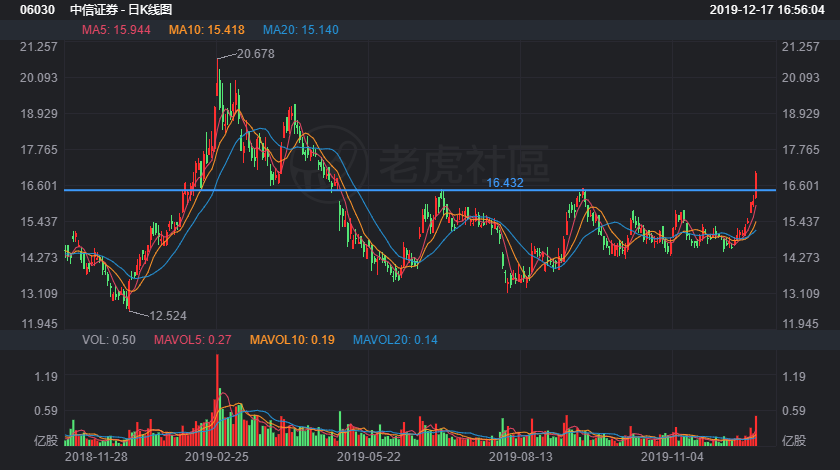
Task: Click right axis price 16.601
Action: [x=800, y=185]
